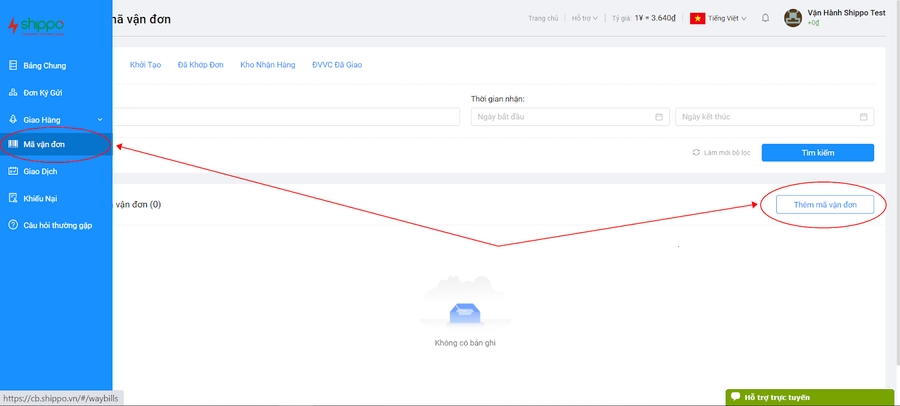This screenshot has height=406, width=900.
Task: Click the user profile avatar
Action: tap(792, 18)
